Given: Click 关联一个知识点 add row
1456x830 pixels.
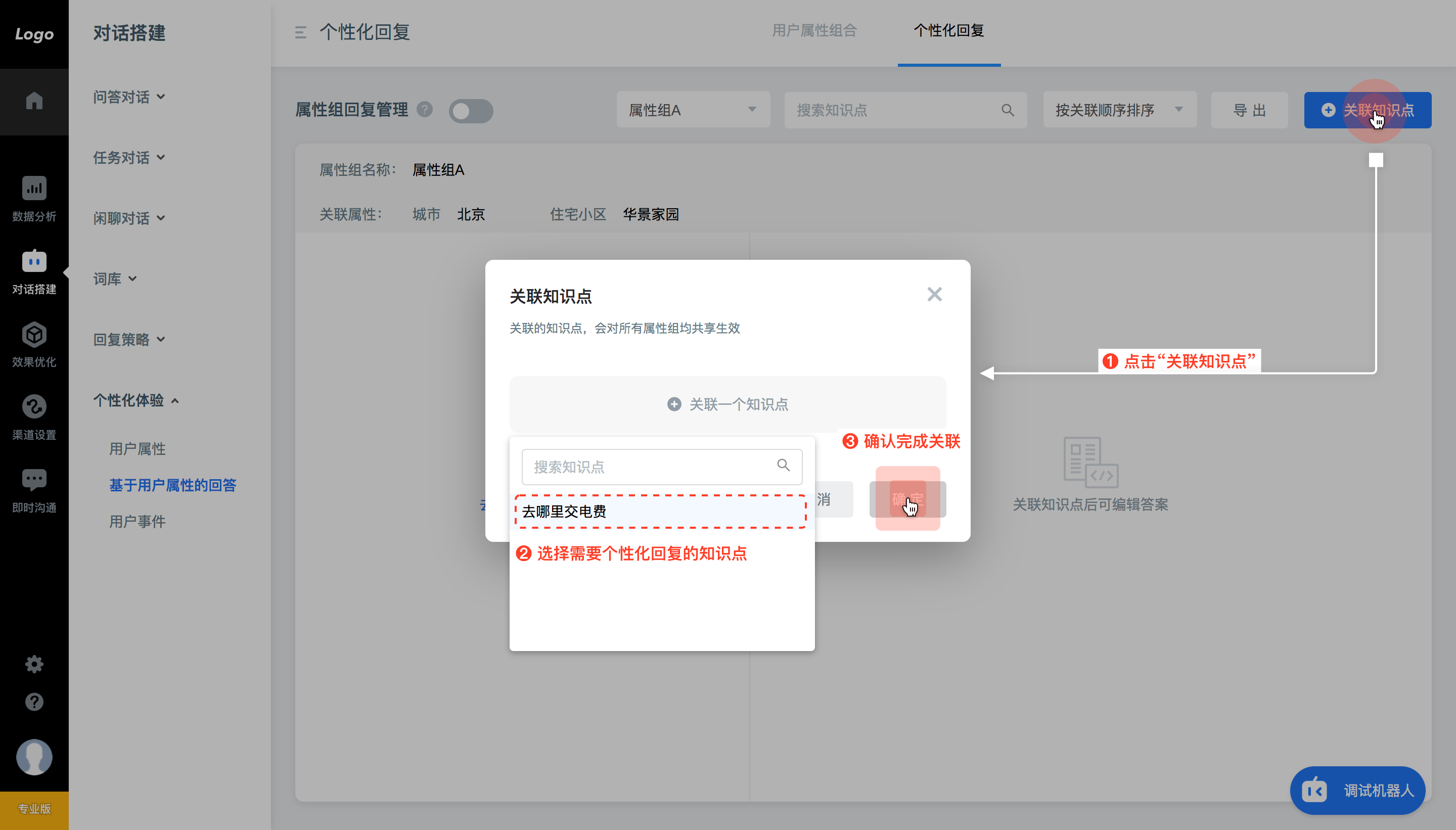Looking at the screenshot, I should click(727, 403).
